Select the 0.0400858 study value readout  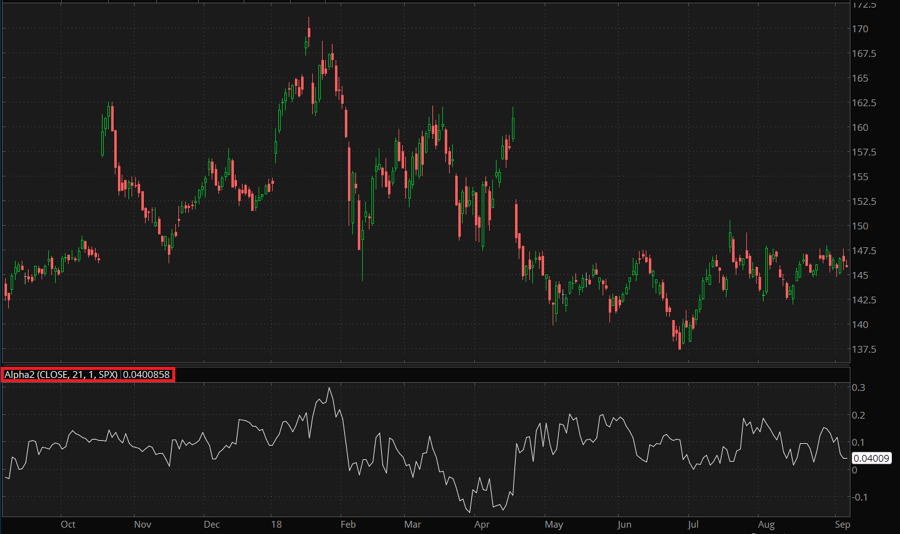(147, 374)
